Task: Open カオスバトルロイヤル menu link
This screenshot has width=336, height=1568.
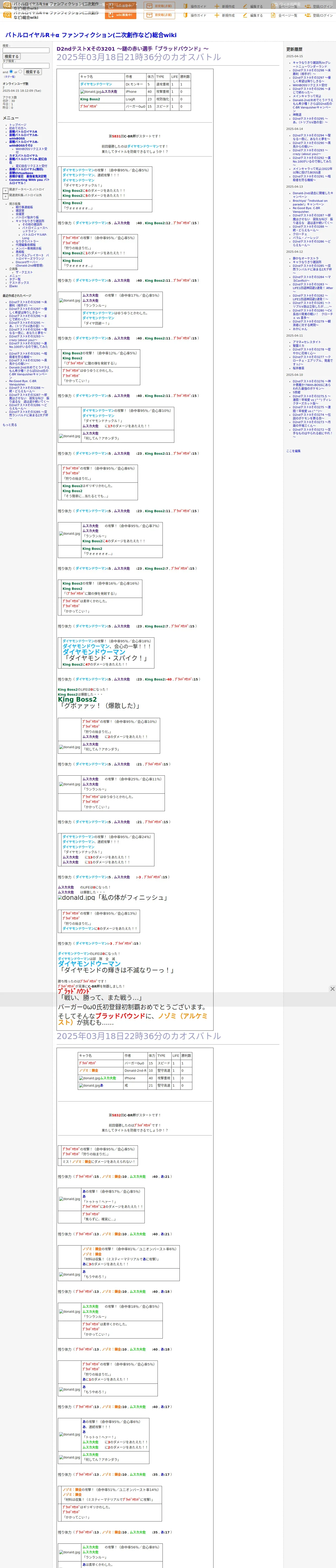Action: coord(23,156)
